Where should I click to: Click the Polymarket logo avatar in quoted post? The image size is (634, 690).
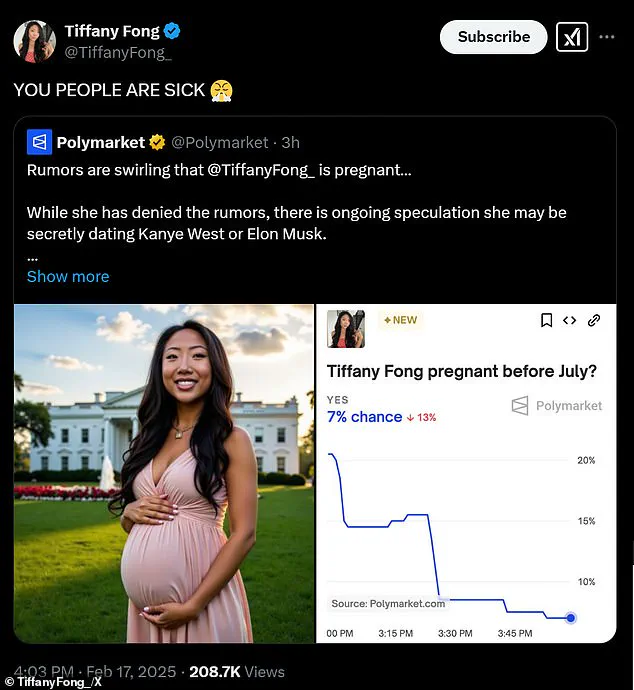(40, 142)
